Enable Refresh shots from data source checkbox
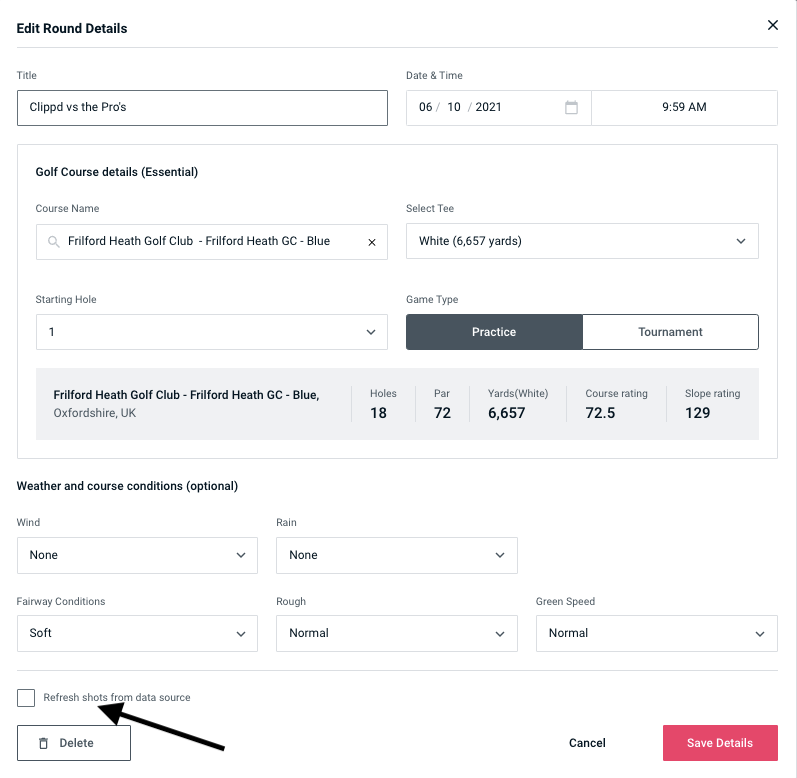 [26, 698]
